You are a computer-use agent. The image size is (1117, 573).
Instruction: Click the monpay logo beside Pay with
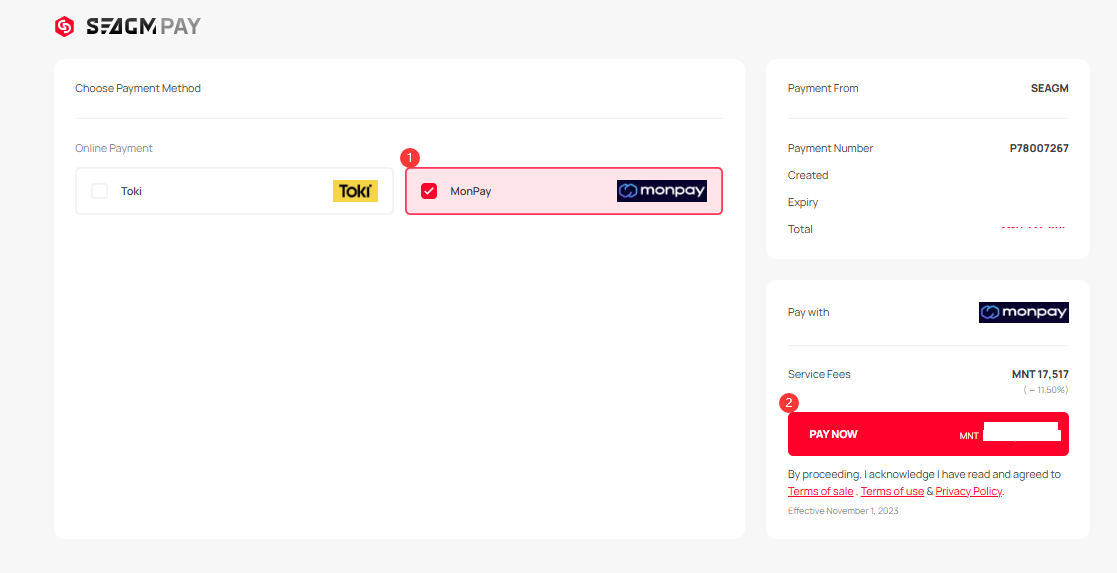click(1023, 312)
